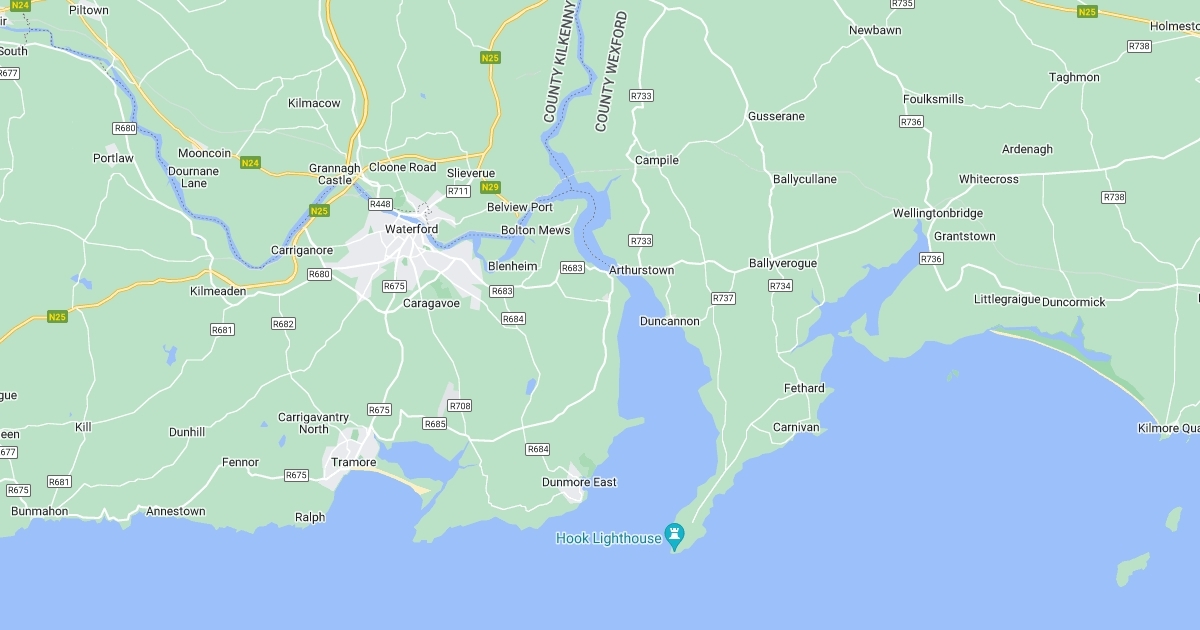
Task: Click the County Wexford border label
Action: tap(610, 72)
